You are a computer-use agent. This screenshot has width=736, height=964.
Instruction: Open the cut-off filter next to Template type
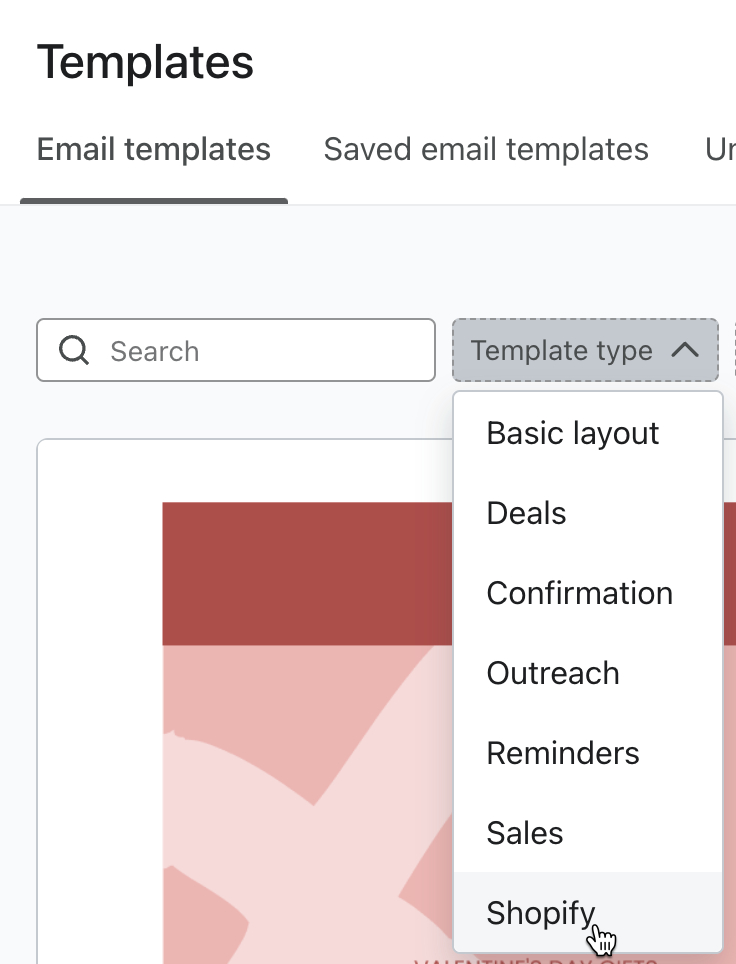tap(733, 351)
